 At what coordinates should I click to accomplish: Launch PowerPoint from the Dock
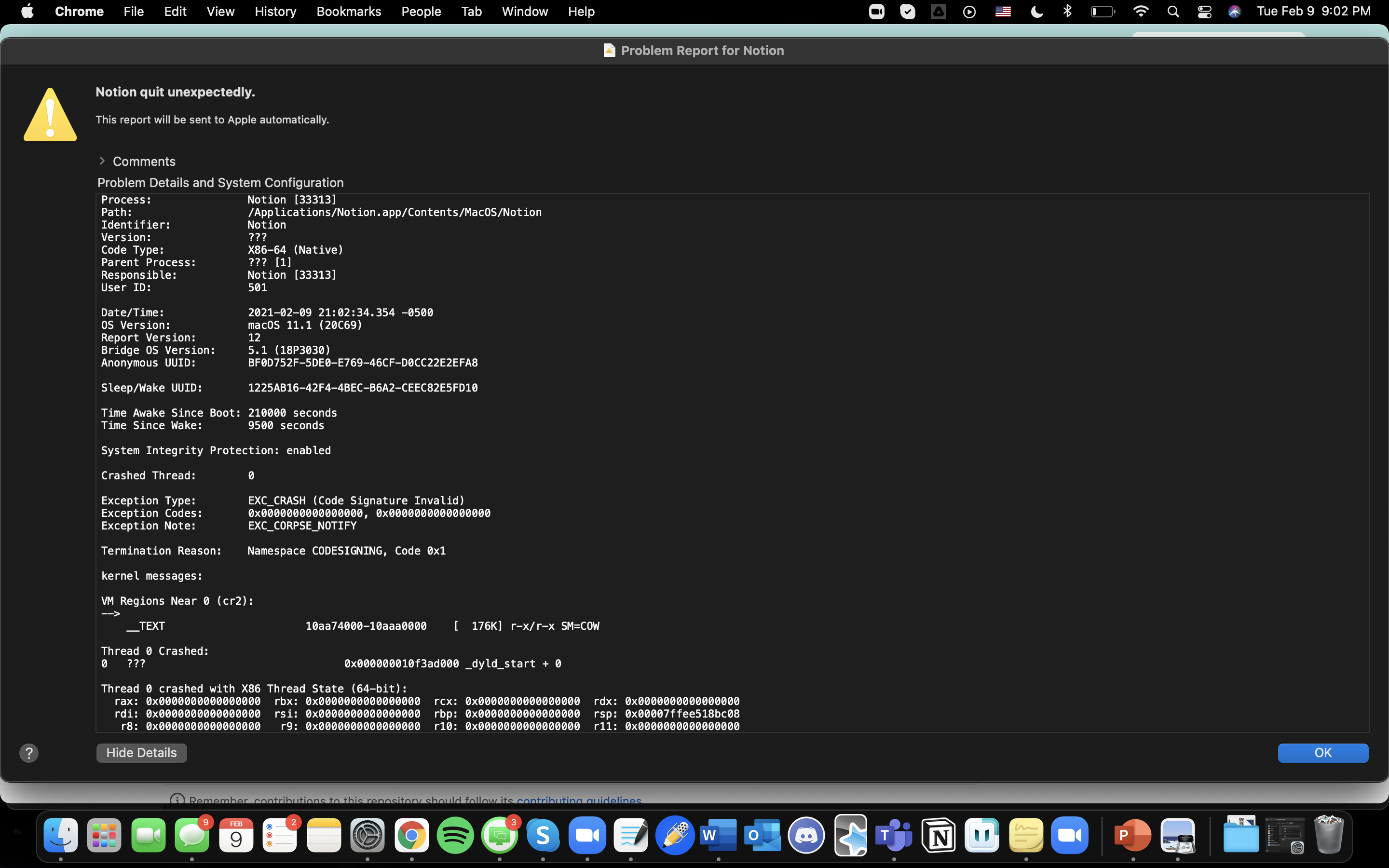(1133, 835)
